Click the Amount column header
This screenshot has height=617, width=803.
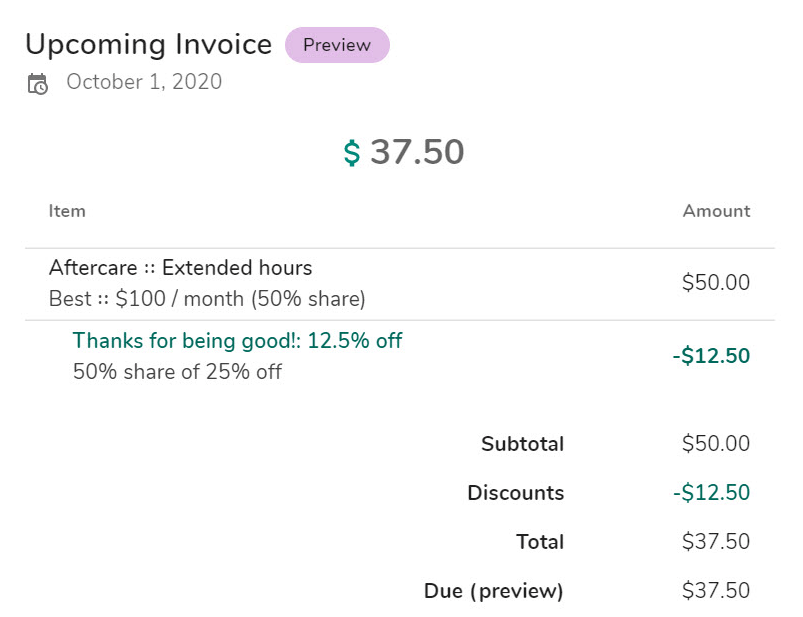(716, 211)
